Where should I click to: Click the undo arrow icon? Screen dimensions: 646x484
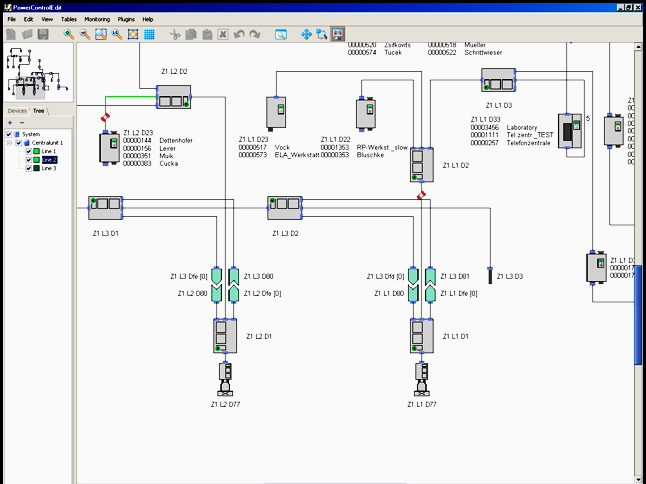pyautogui.click(x=239, y=34)
